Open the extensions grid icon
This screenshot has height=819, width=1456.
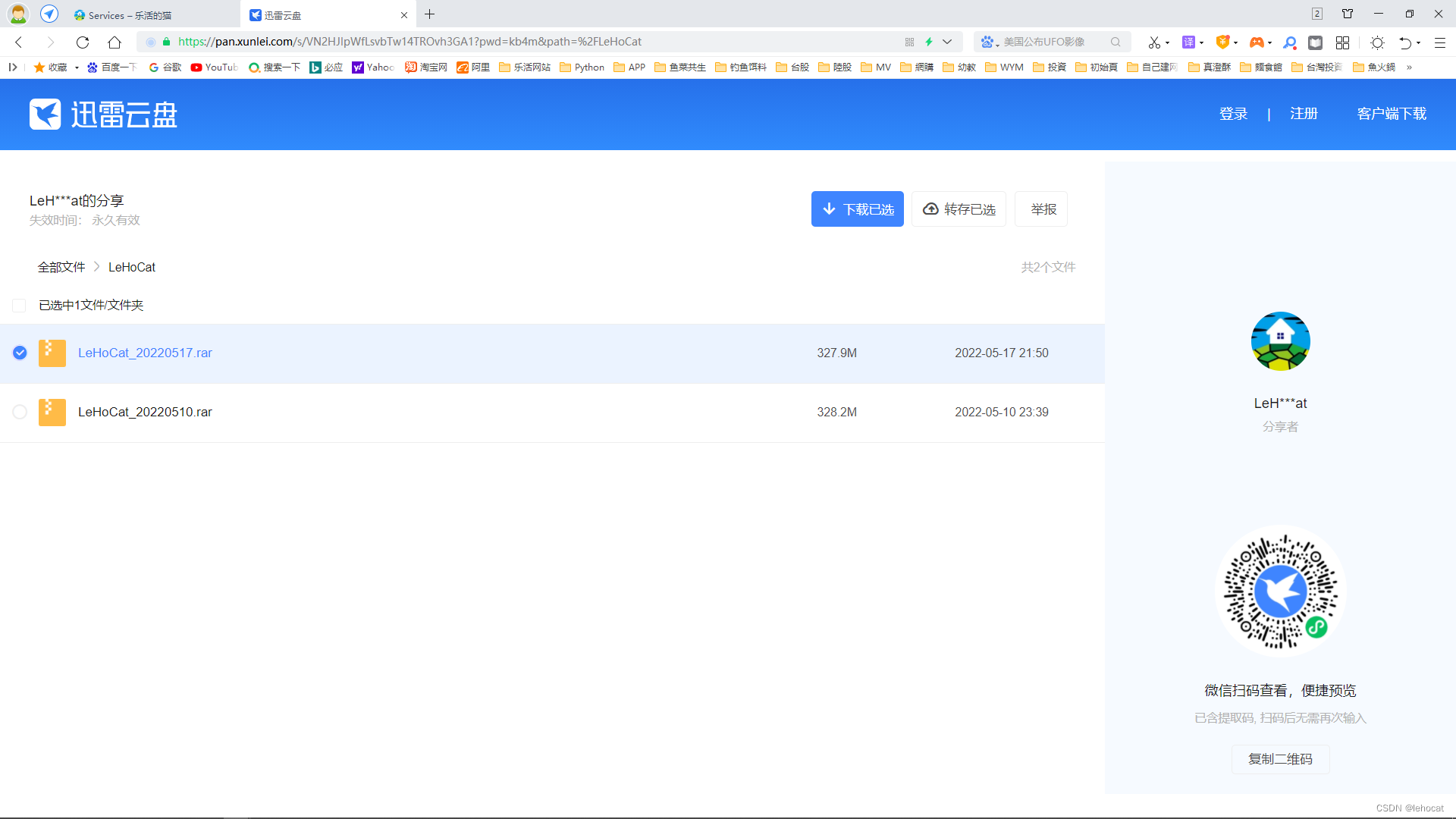pyautogui.click(x=1342, y=42)
